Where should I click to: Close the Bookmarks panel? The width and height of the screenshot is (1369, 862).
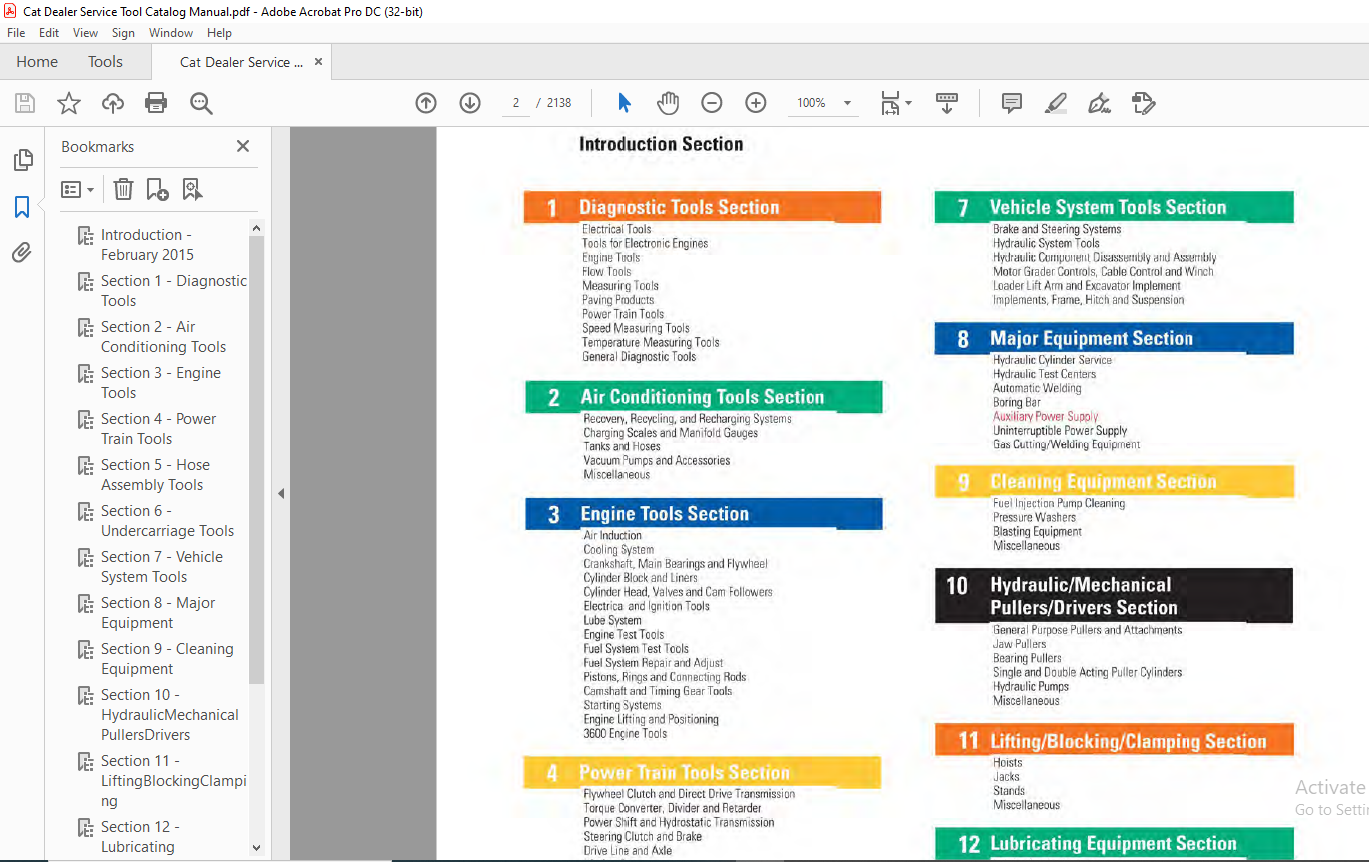coord(243,146)
